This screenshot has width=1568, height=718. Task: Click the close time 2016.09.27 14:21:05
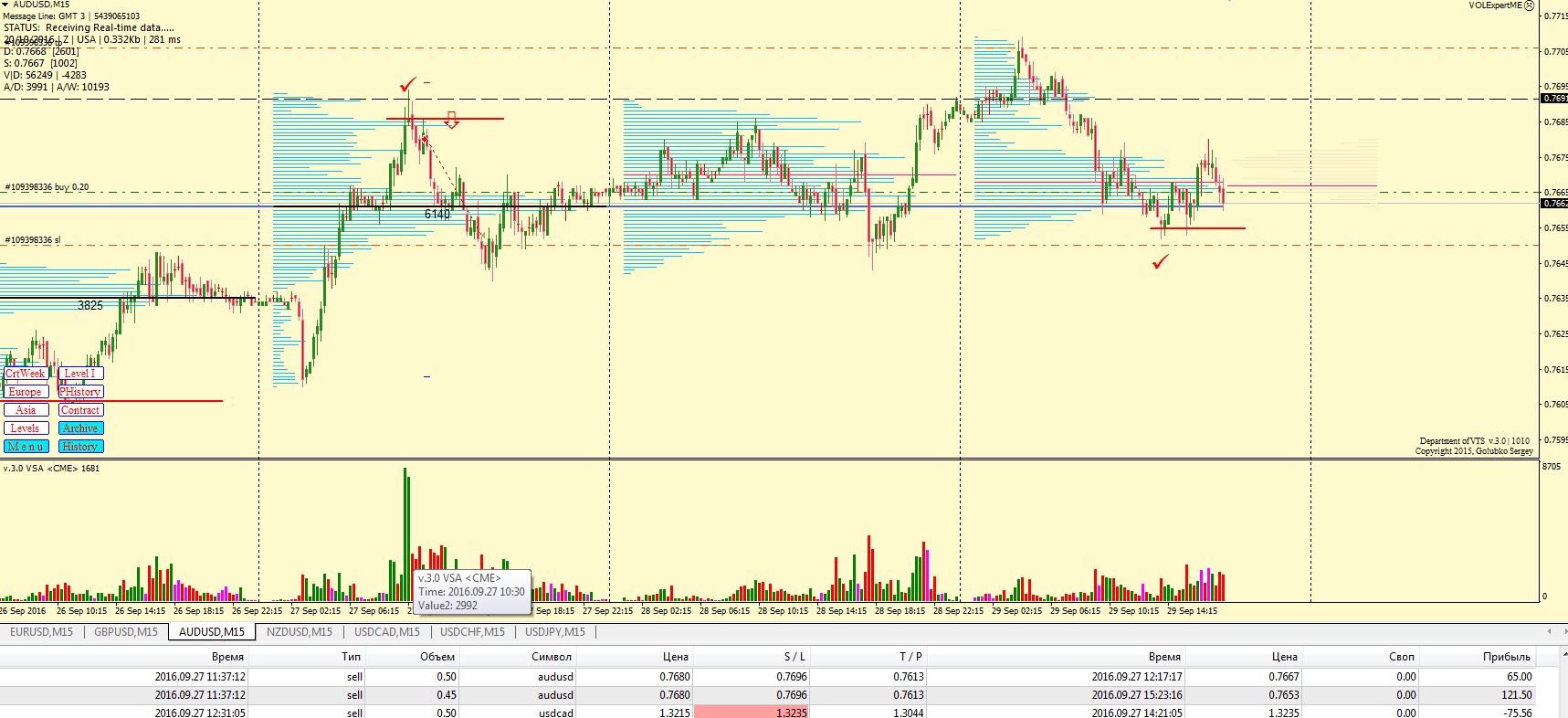click(1137, 713)
